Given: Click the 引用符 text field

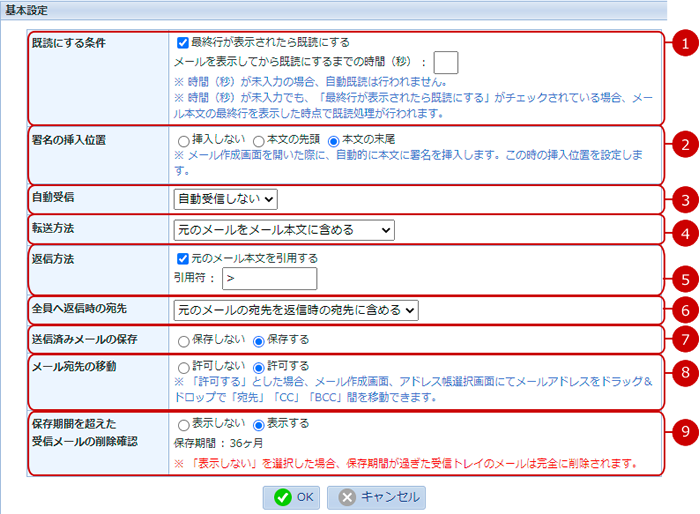Looking at the screenshot, I should (270, 279).
